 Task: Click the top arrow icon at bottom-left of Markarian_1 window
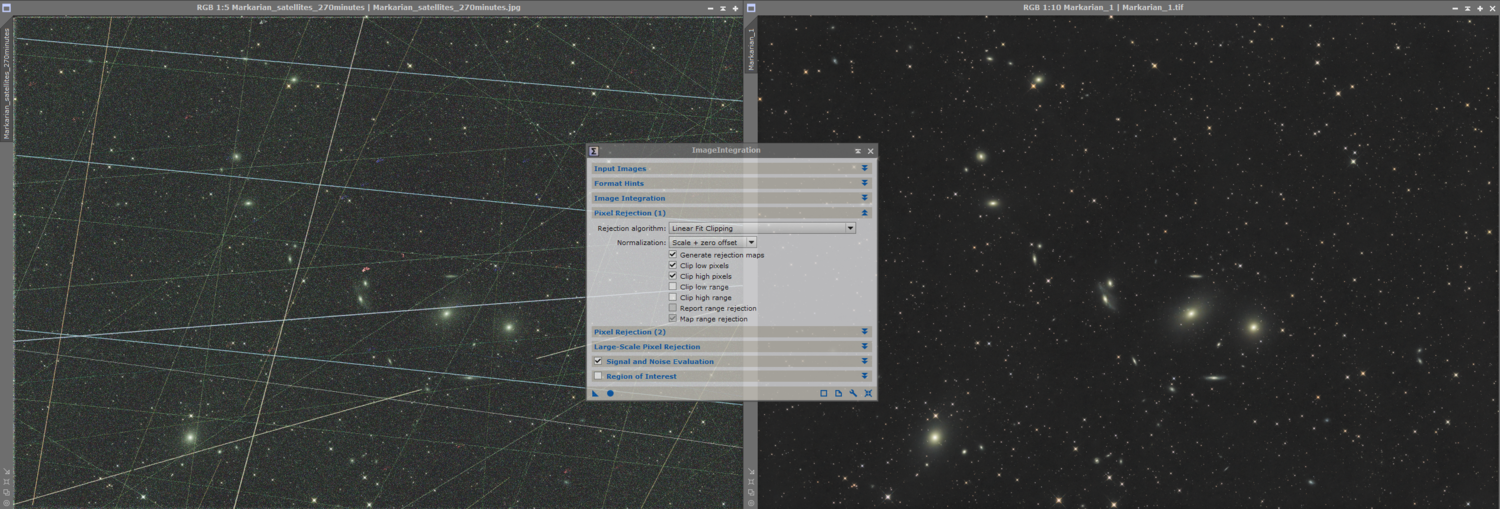click(751, 472)
